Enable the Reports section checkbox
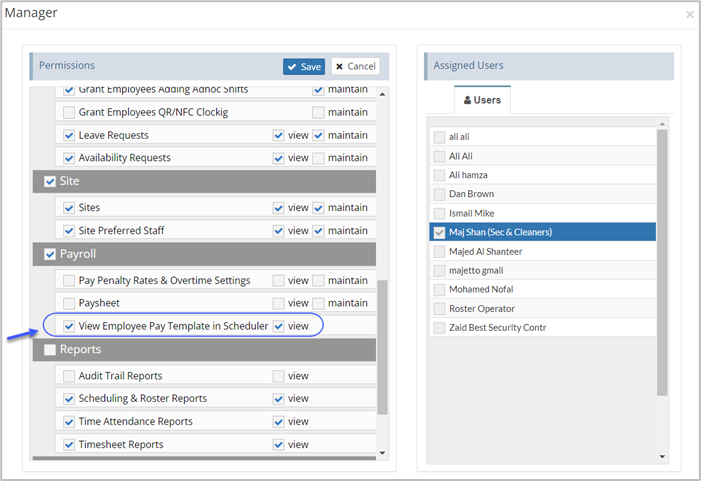The width and height of the screenshot is (701, 481). [50, 350]
